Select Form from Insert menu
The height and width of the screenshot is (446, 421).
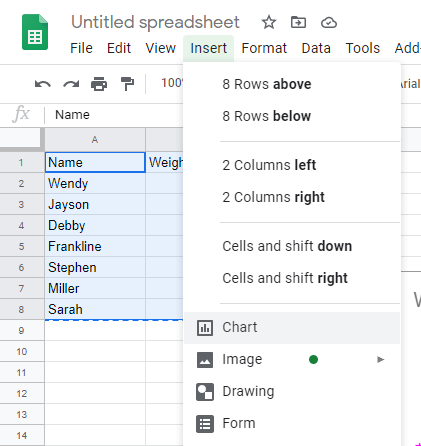click(x=292, y=423)
